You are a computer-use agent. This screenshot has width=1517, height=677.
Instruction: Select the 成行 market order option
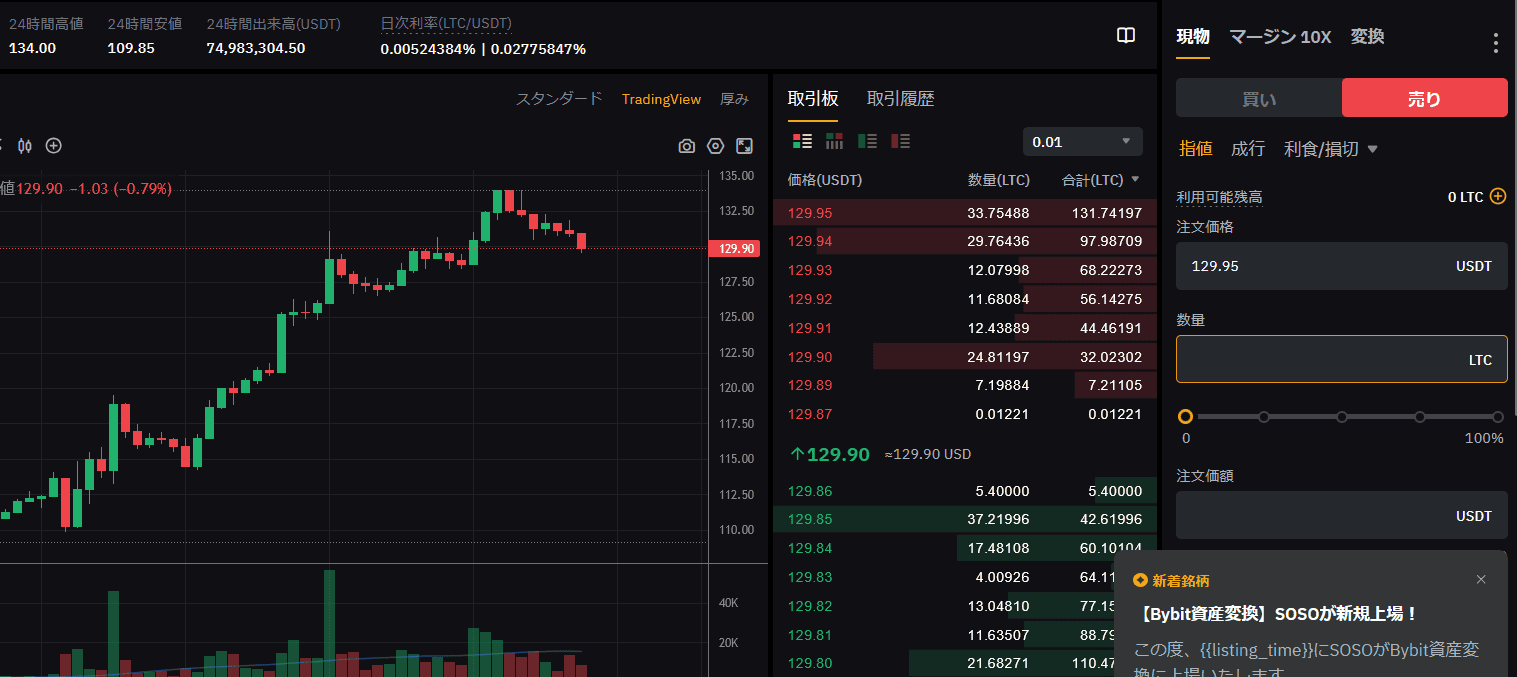[x=1247, y=149]
